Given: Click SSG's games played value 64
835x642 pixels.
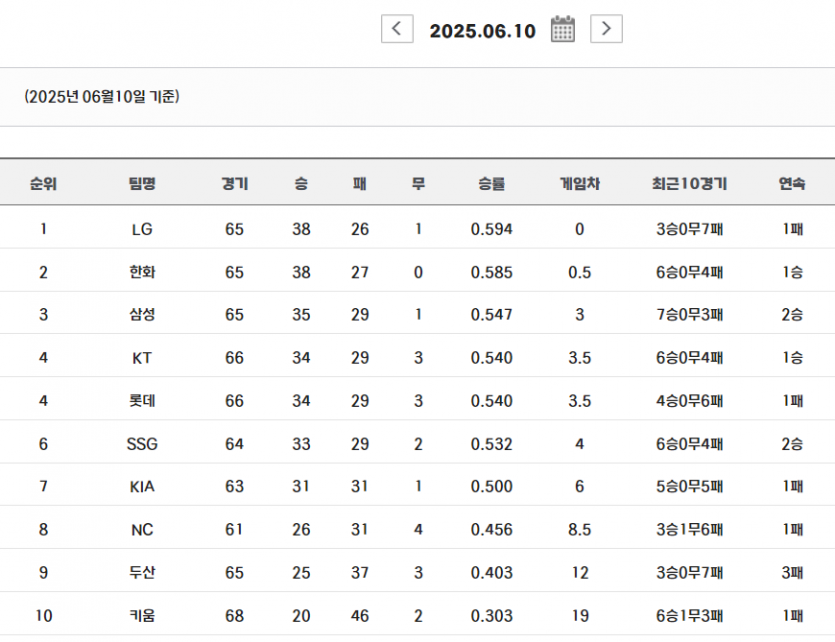Looking at the screenshot, I should [234, 444].
